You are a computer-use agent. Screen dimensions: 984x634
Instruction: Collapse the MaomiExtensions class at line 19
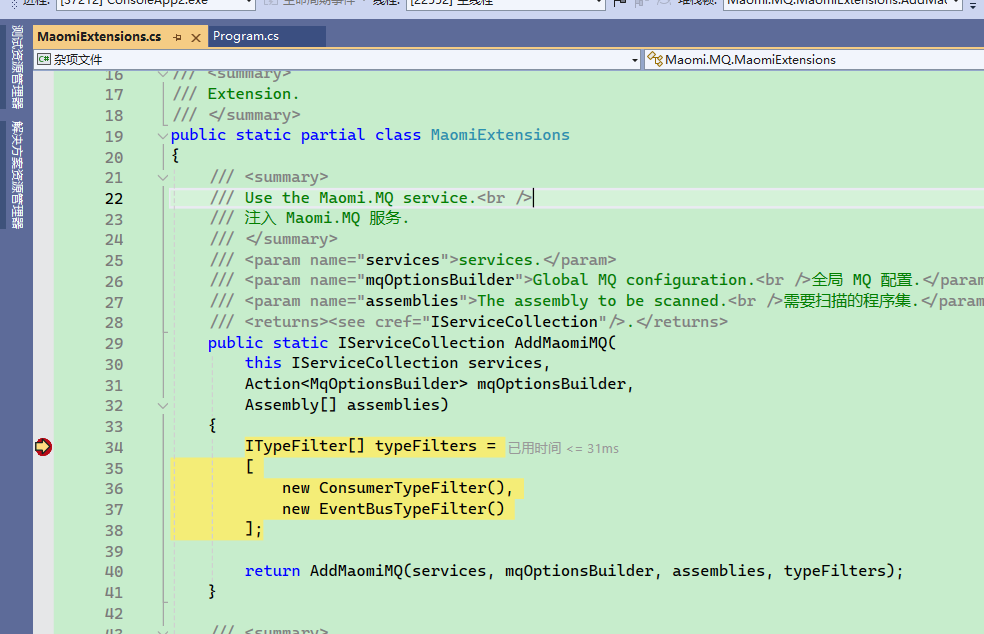[163, 135]
